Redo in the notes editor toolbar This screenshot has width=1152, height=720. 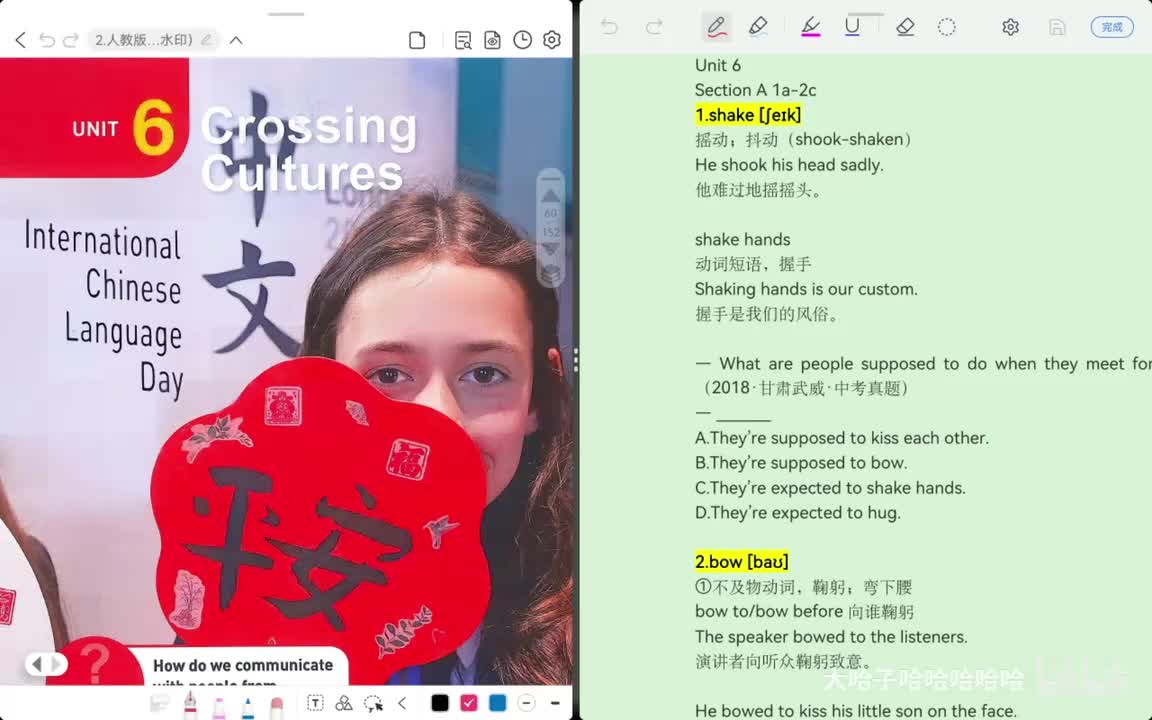(654, 27)
